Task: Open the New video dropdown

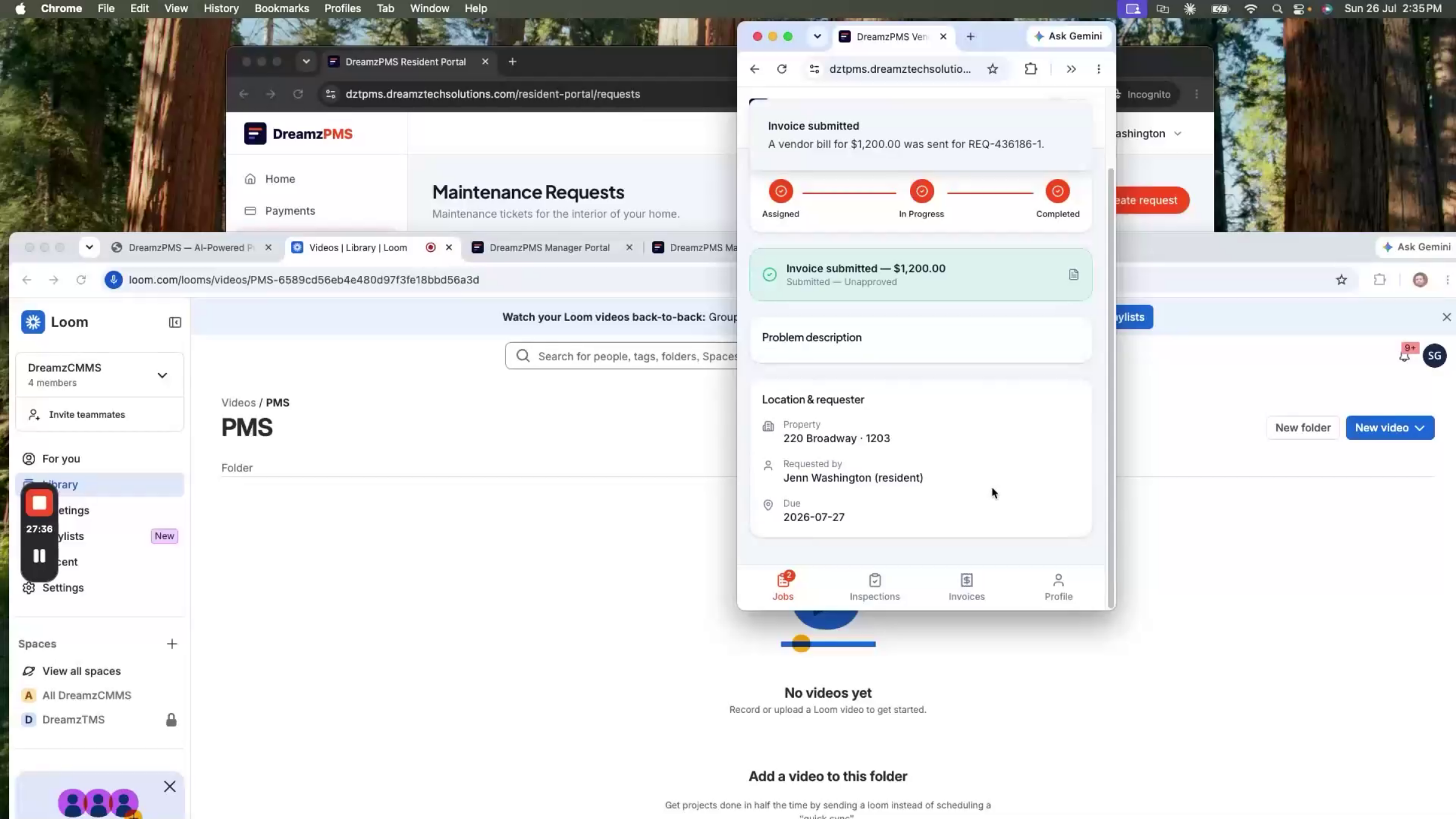Action: coord(1390,428)
